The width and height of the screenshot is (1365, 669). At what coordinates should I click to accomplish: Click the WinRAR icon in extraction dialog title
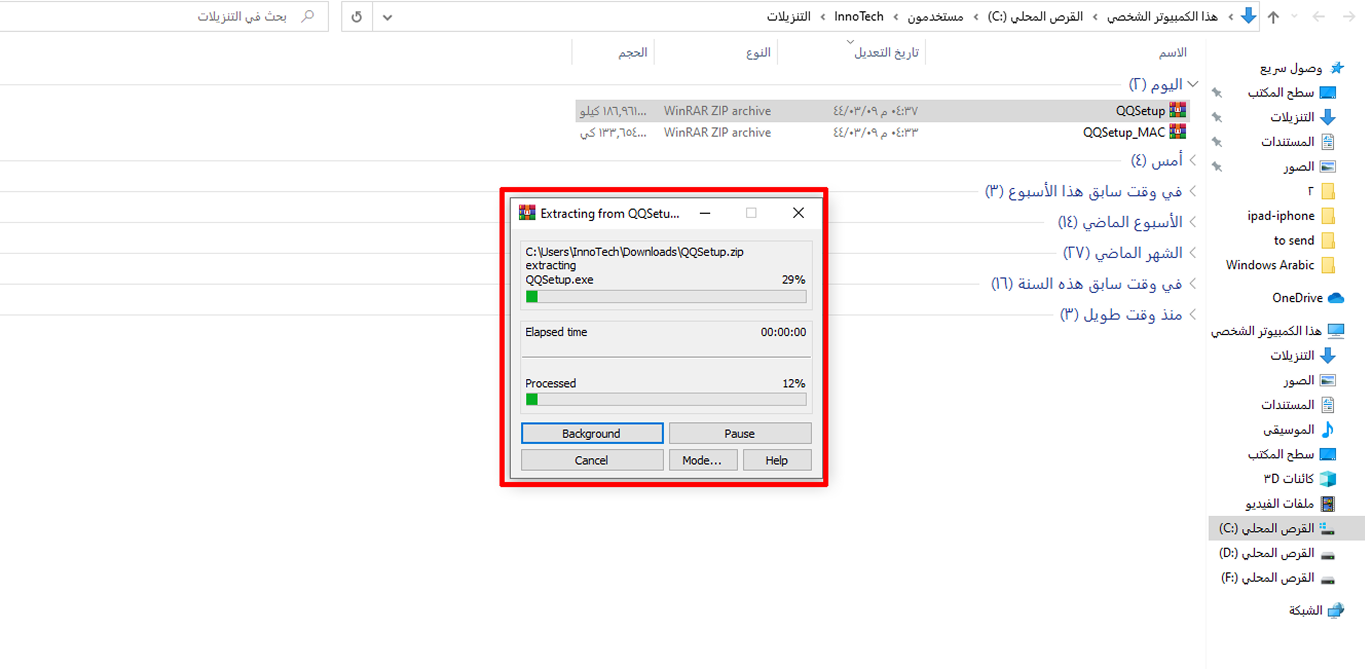[x=527, y=213]
